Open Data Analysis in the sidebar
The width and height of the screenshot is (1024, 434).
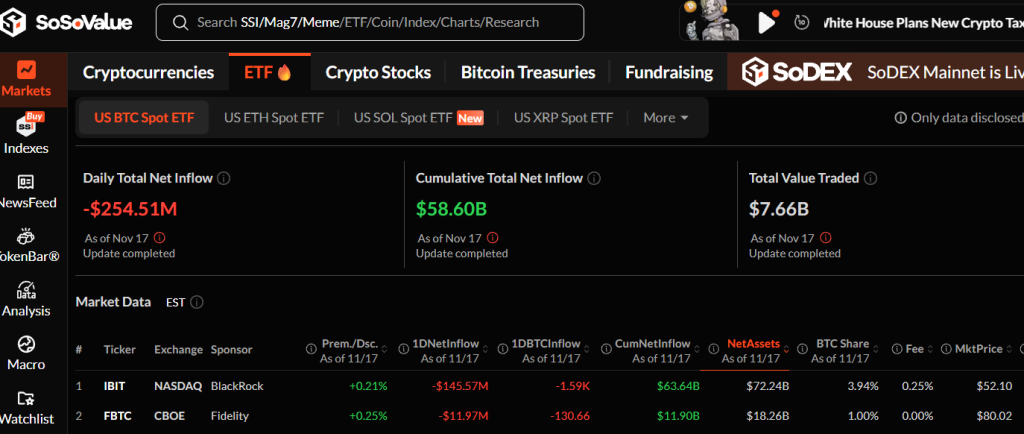(26, 300)
